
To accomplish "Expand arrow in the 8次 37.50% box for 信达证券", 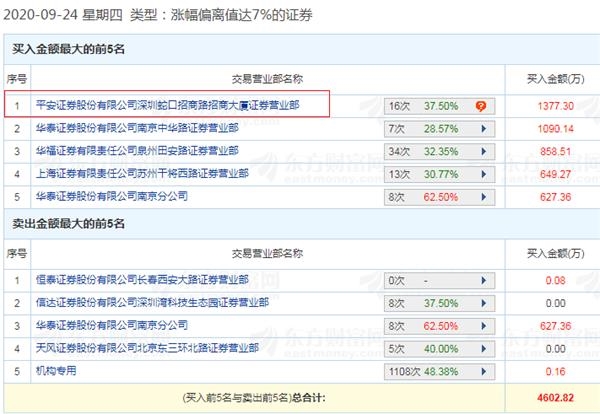I will 484,303.
